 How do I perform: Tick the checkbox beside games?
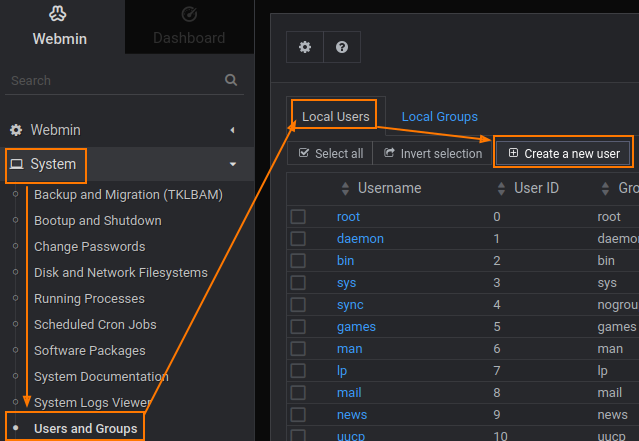coord(298,327)
